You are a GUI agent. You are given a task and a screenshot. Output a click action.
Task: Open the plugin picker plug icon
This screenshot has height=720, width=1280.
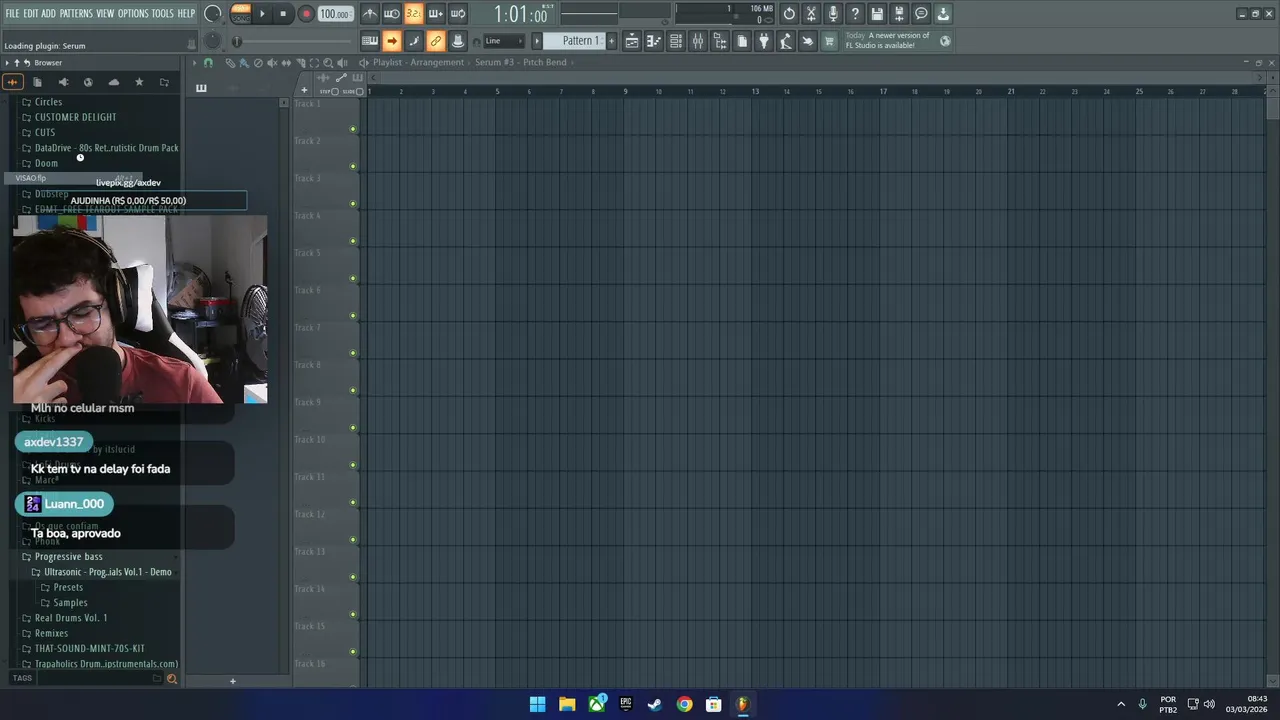[x=764, y=41]
